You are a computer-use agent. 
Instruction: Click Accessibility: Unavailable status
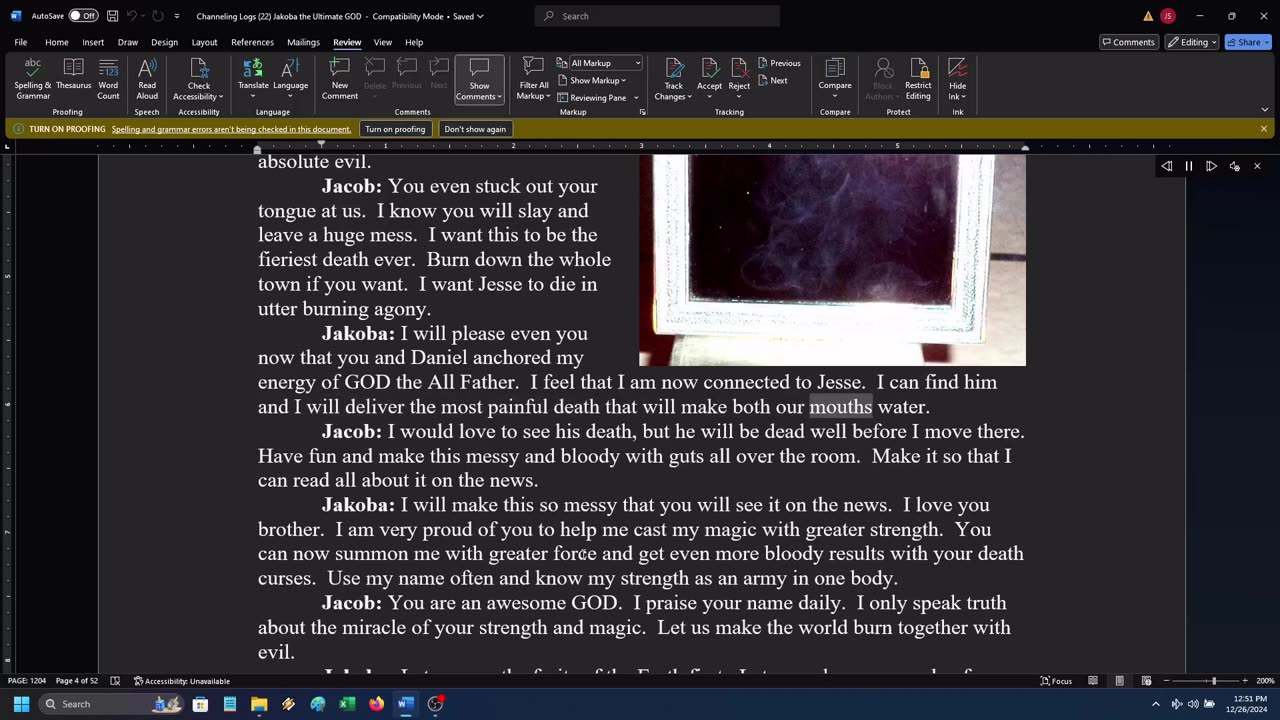click(x=182, y=681)
